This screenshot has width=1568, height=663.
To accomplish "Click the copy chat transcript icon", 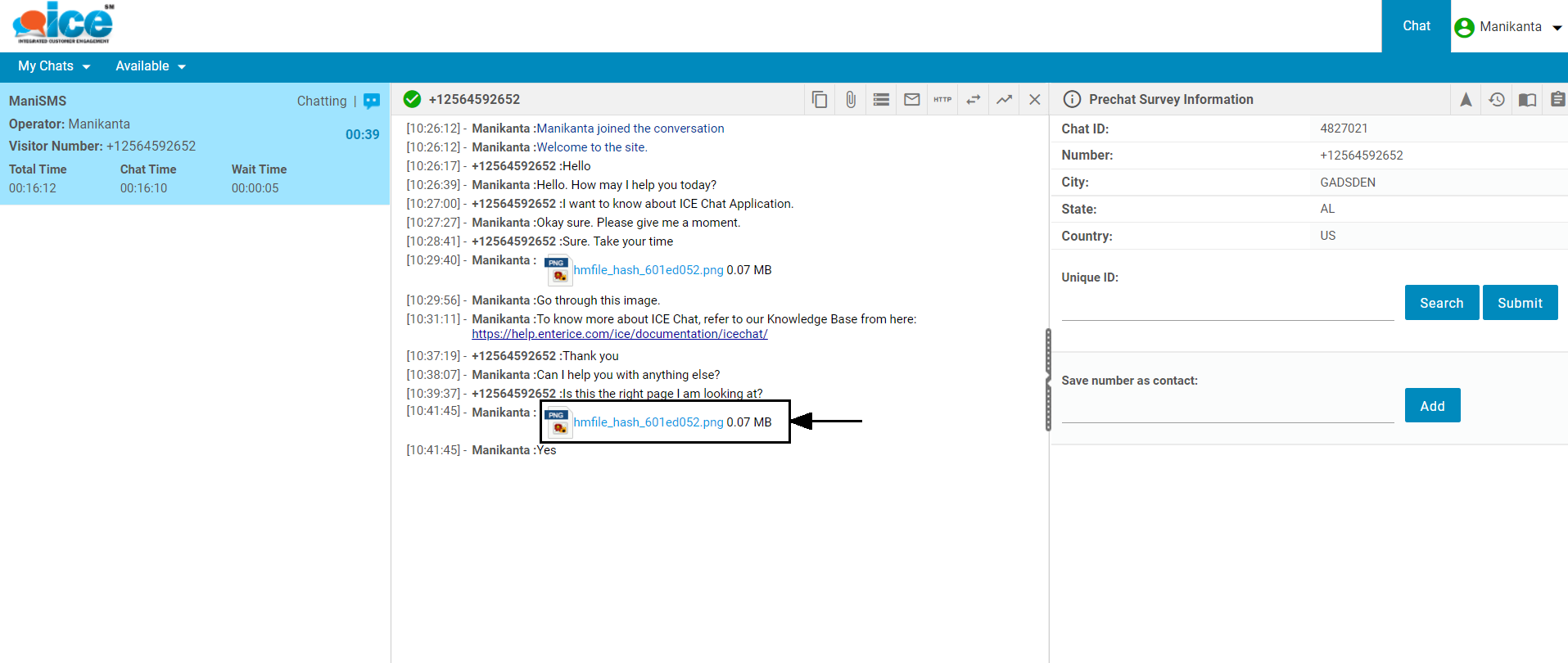I will pos(819,100).
